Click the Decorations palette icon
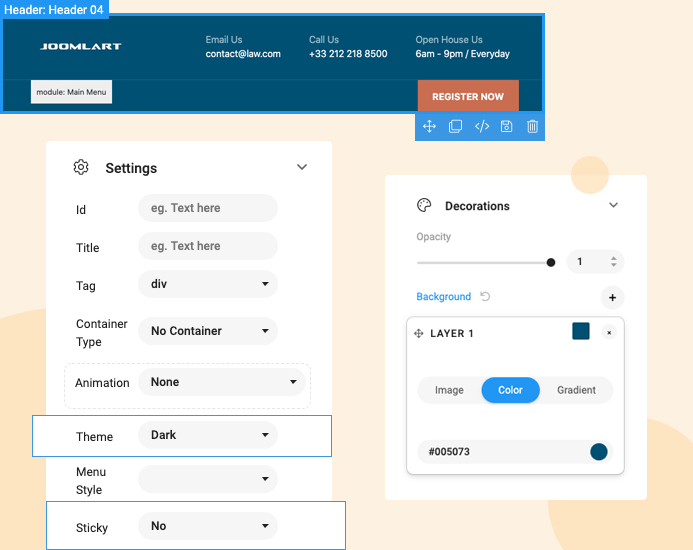Screen dimensions: 693x550 pos(424,205)
